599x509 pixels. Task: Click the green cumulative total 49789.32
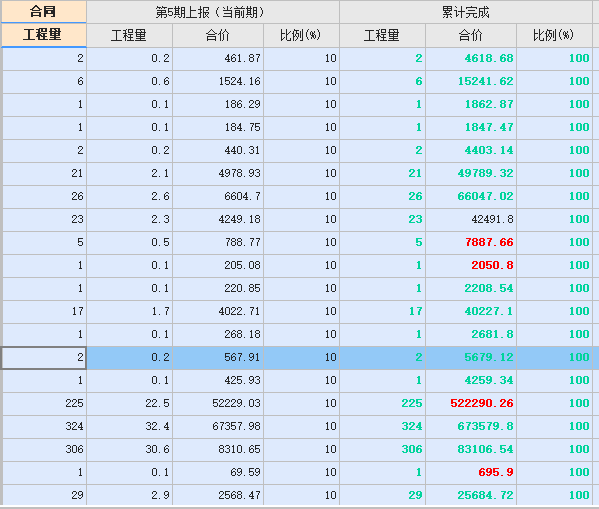pyautogui.click(x=471, y=173)
